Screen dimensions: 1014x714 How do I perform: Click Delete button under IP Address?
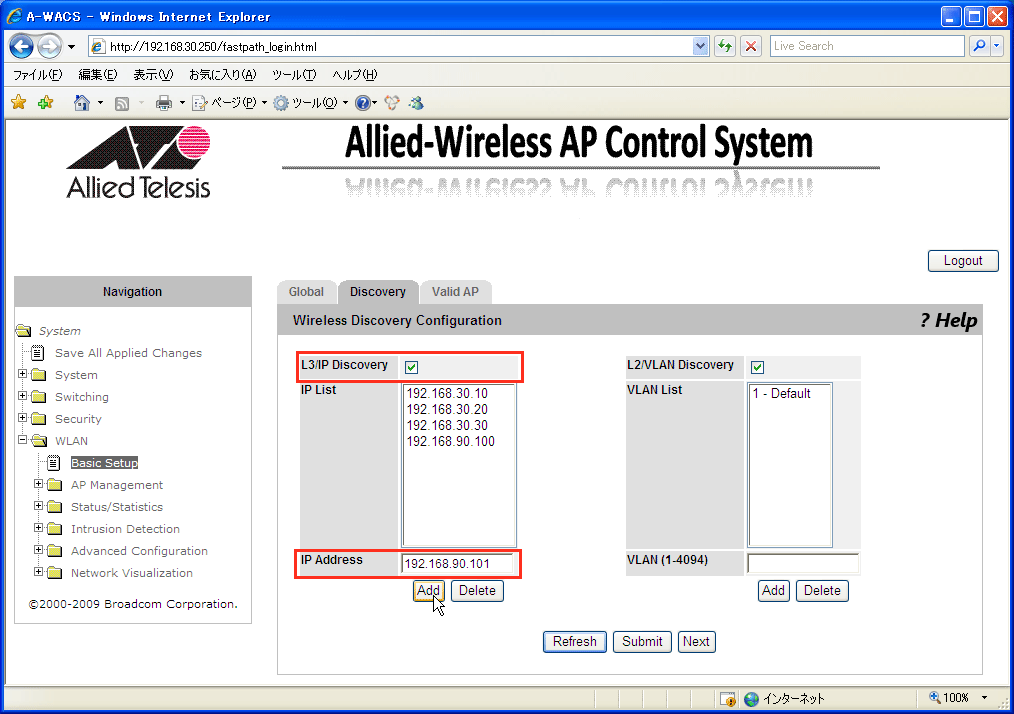(x=477, y=590)
